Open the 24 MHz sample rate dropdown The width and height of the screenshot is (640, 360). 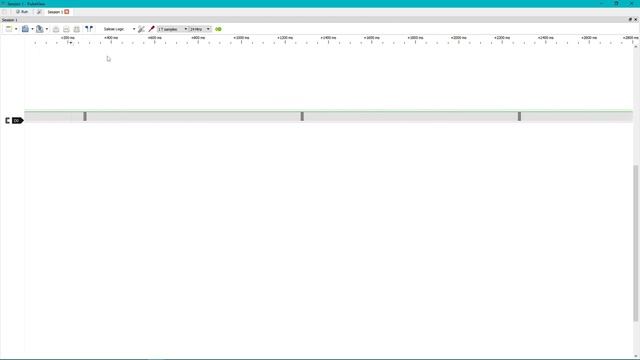click(x=200, y=29)
